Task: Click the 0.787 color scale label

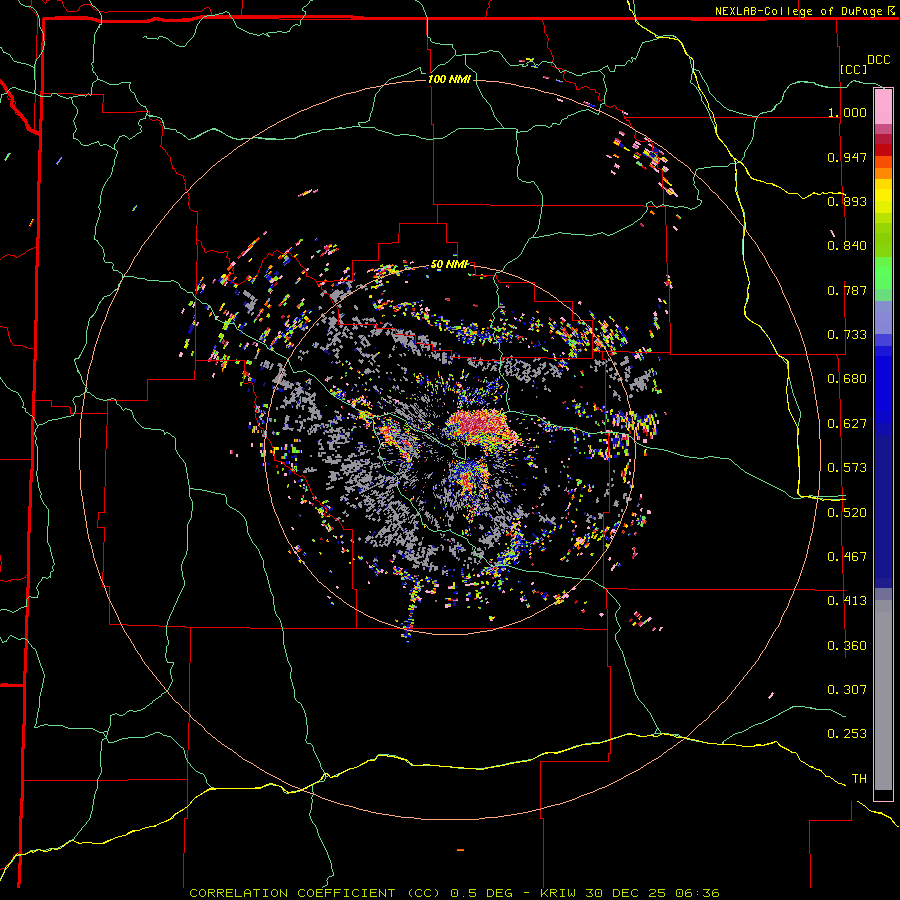Action: click(x=847, y=290)
